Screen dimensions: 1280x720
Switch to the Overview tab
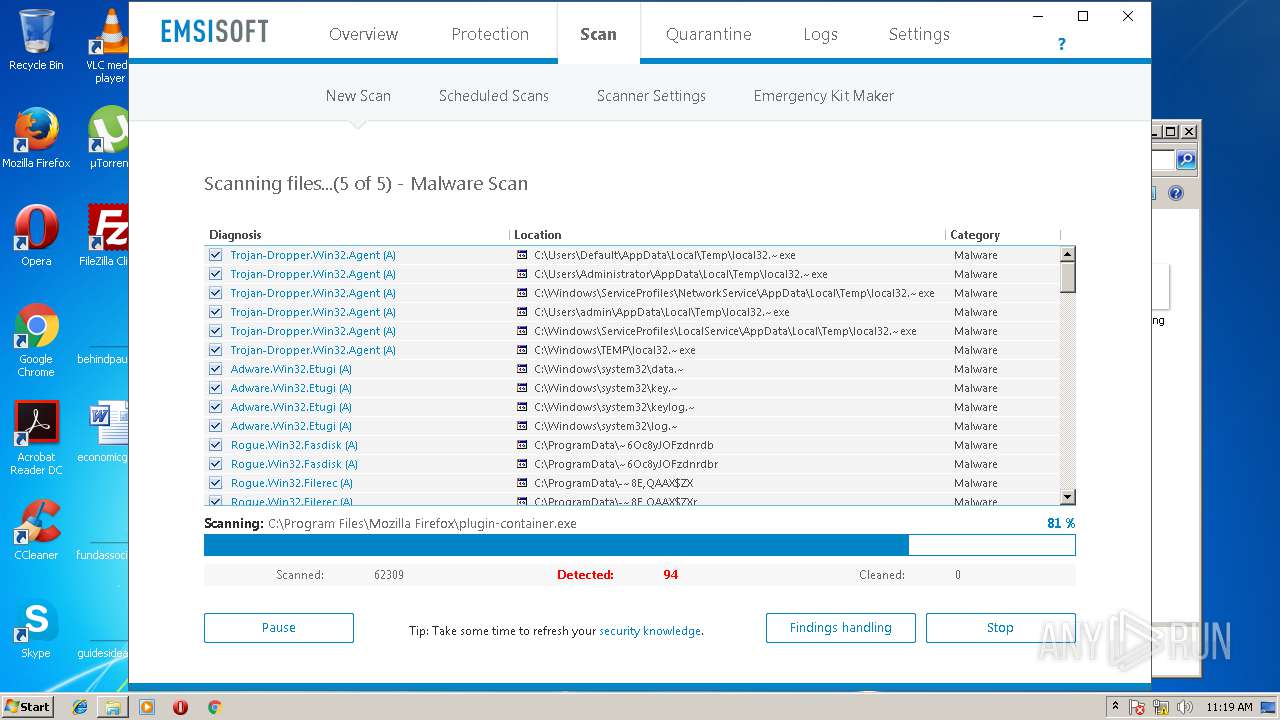click(364, 34)
